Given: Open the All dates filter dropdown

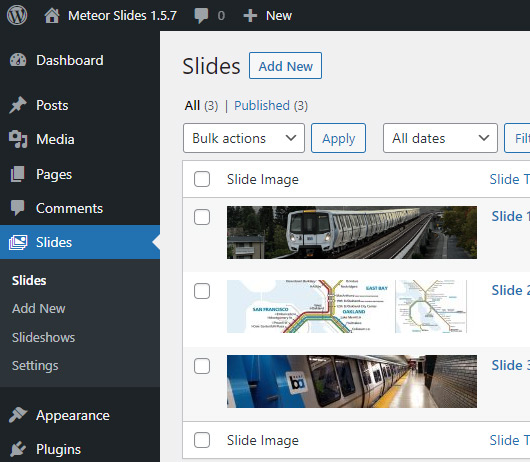Looking at the screenshot, I should pos(440,138).
